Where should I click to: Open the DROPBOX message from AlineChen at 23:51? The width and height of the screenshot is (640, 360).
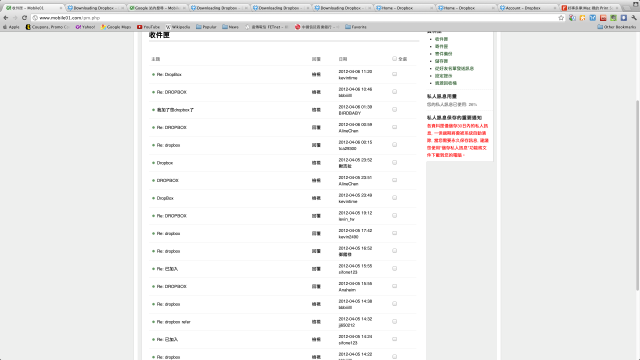pyautogui.click(x=168, y=180)
